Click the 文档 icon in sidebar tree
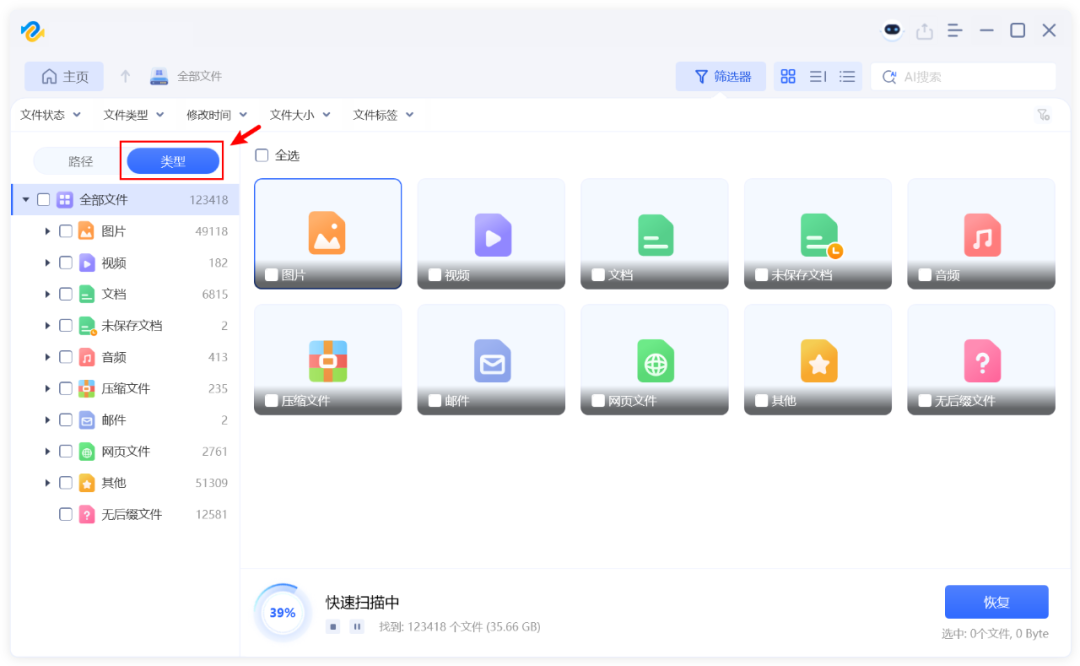The image size is (1080, 666). click(86, 294)
